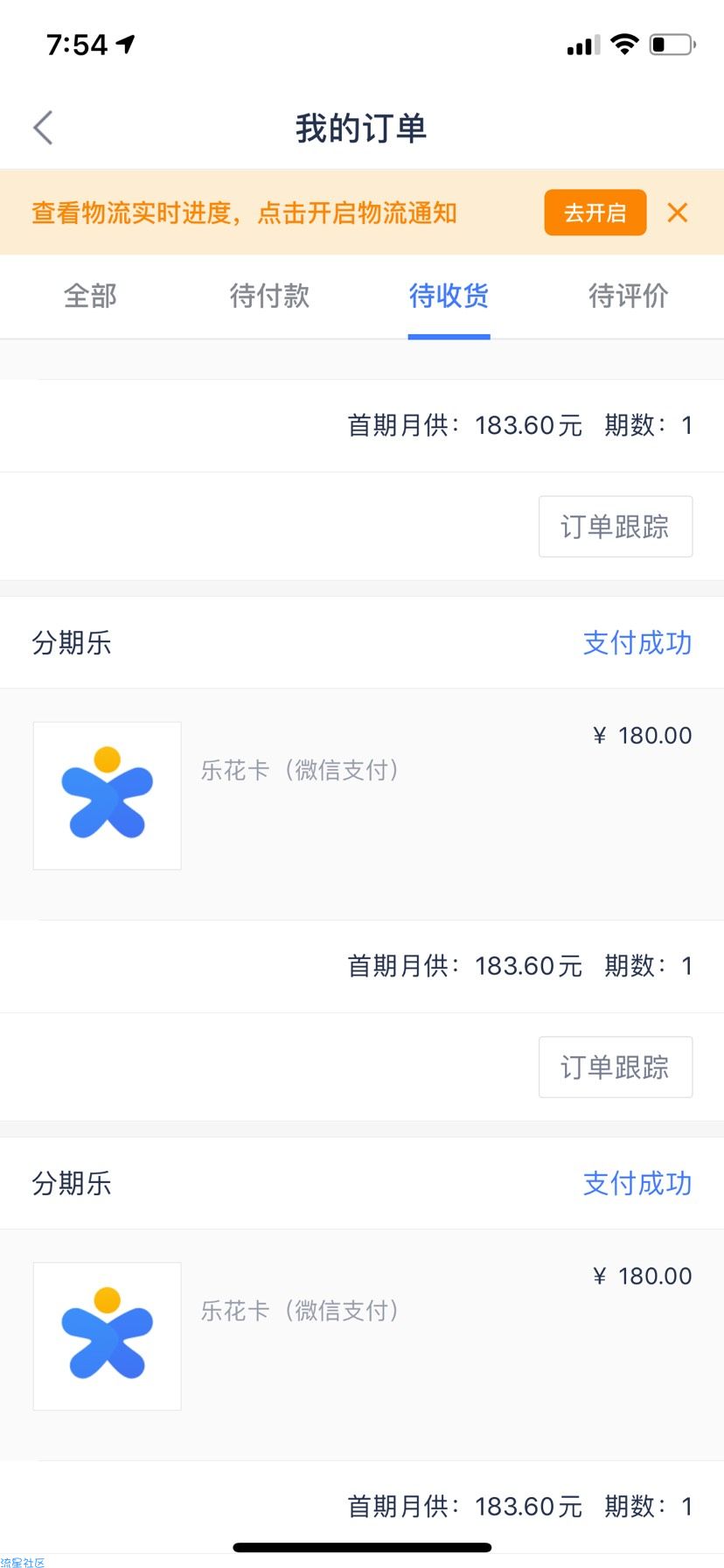724x1568 pixels.
Task: Show the 待评价 tab
Action: click(628, 296)
